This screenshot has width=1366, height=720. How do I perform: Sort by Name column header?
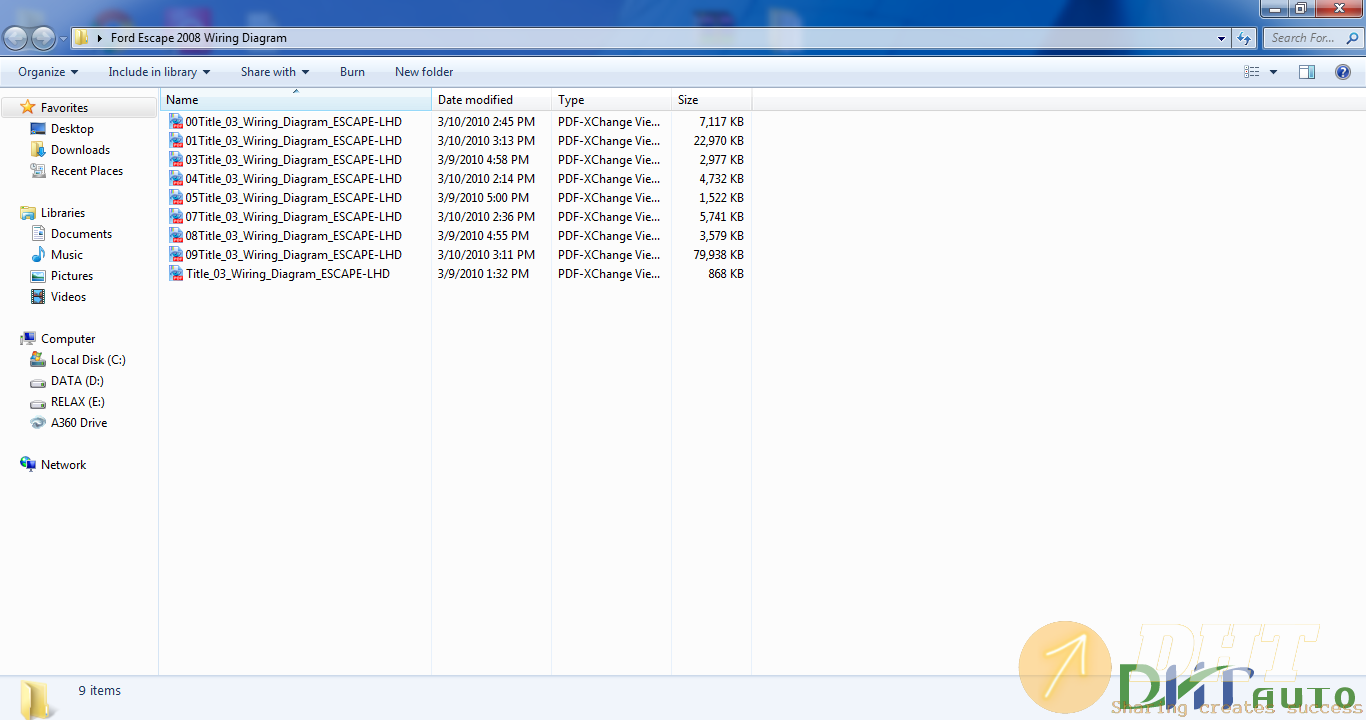pyautogui.click(x=296, y=100)
